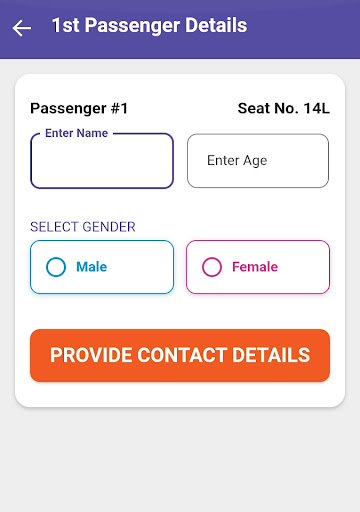Click the blue Male label text

pyautogui.click(x=92, y=267)
